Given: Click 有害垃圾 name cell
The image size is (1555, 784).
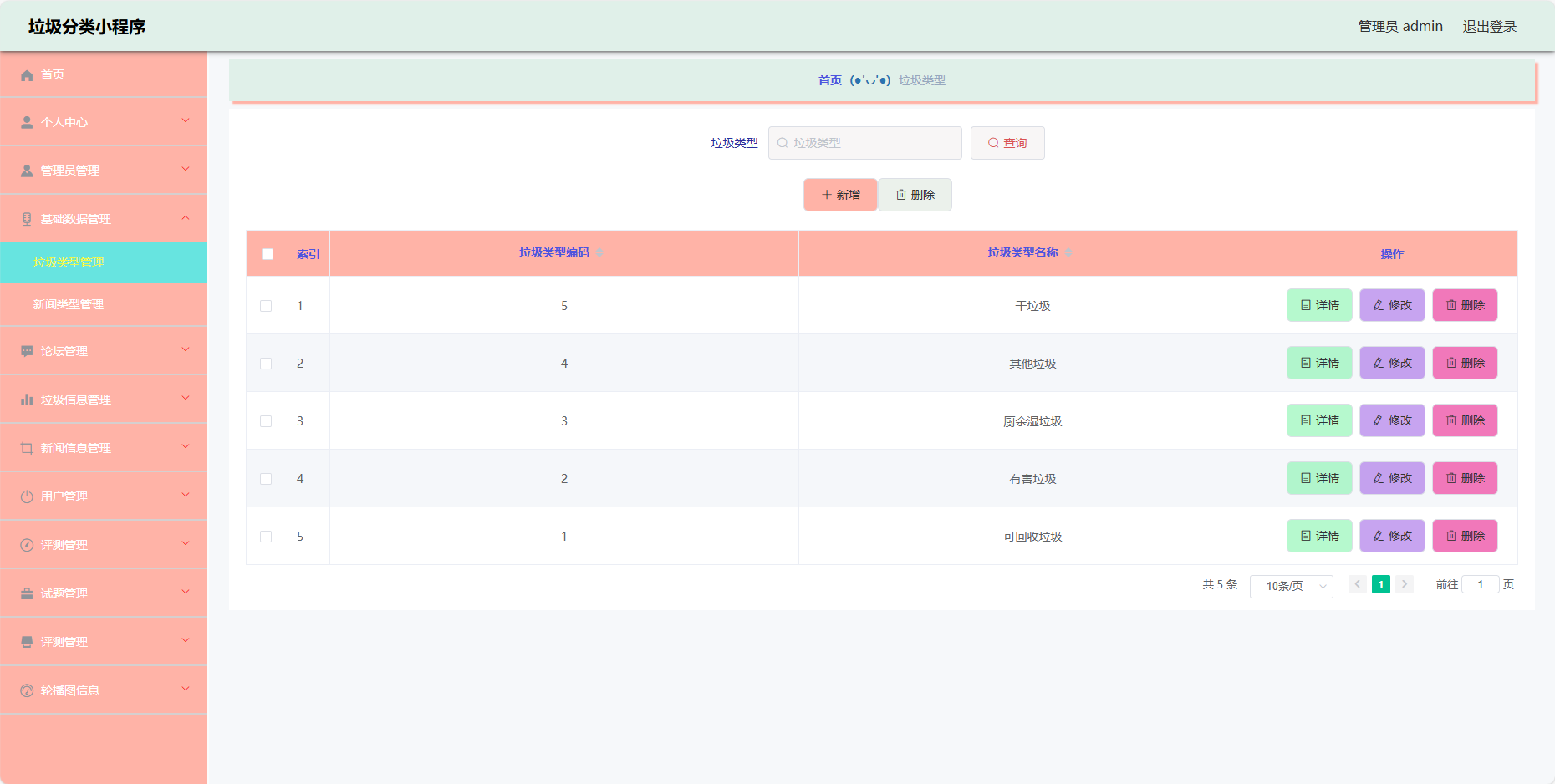Looking at the screenshot, I should pos(1032,479).
